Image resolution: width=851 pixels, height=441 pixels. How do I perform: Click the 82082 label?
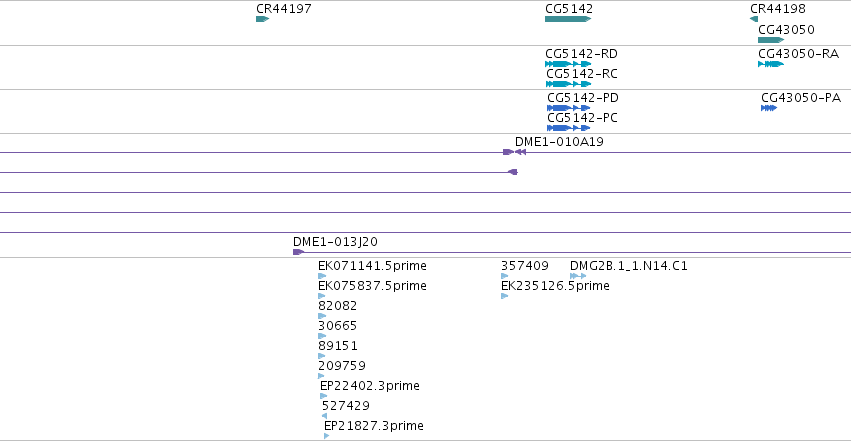[x=338, y=306]
